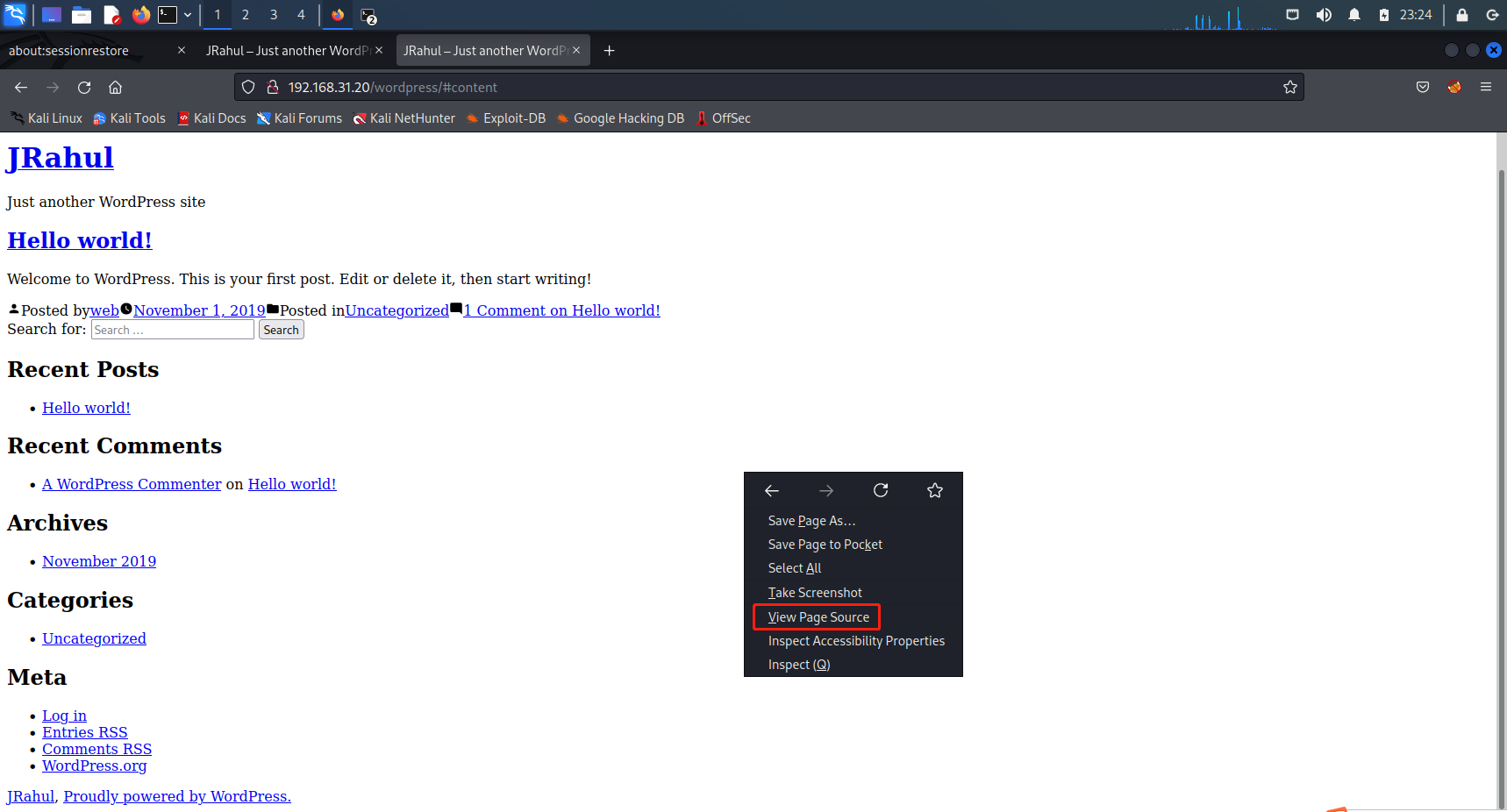Open the Kali Forums bookmark

299,118
